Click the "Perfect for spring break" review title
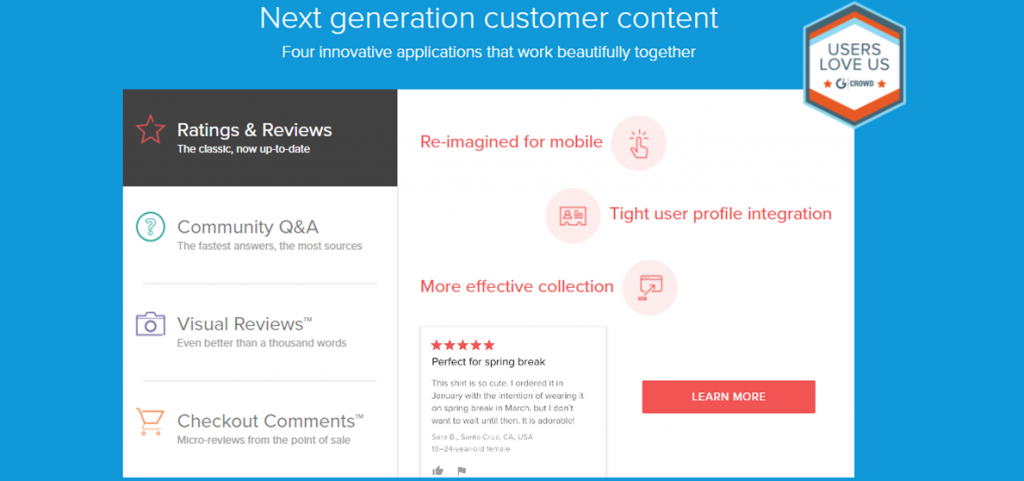 tap(488, 361)
